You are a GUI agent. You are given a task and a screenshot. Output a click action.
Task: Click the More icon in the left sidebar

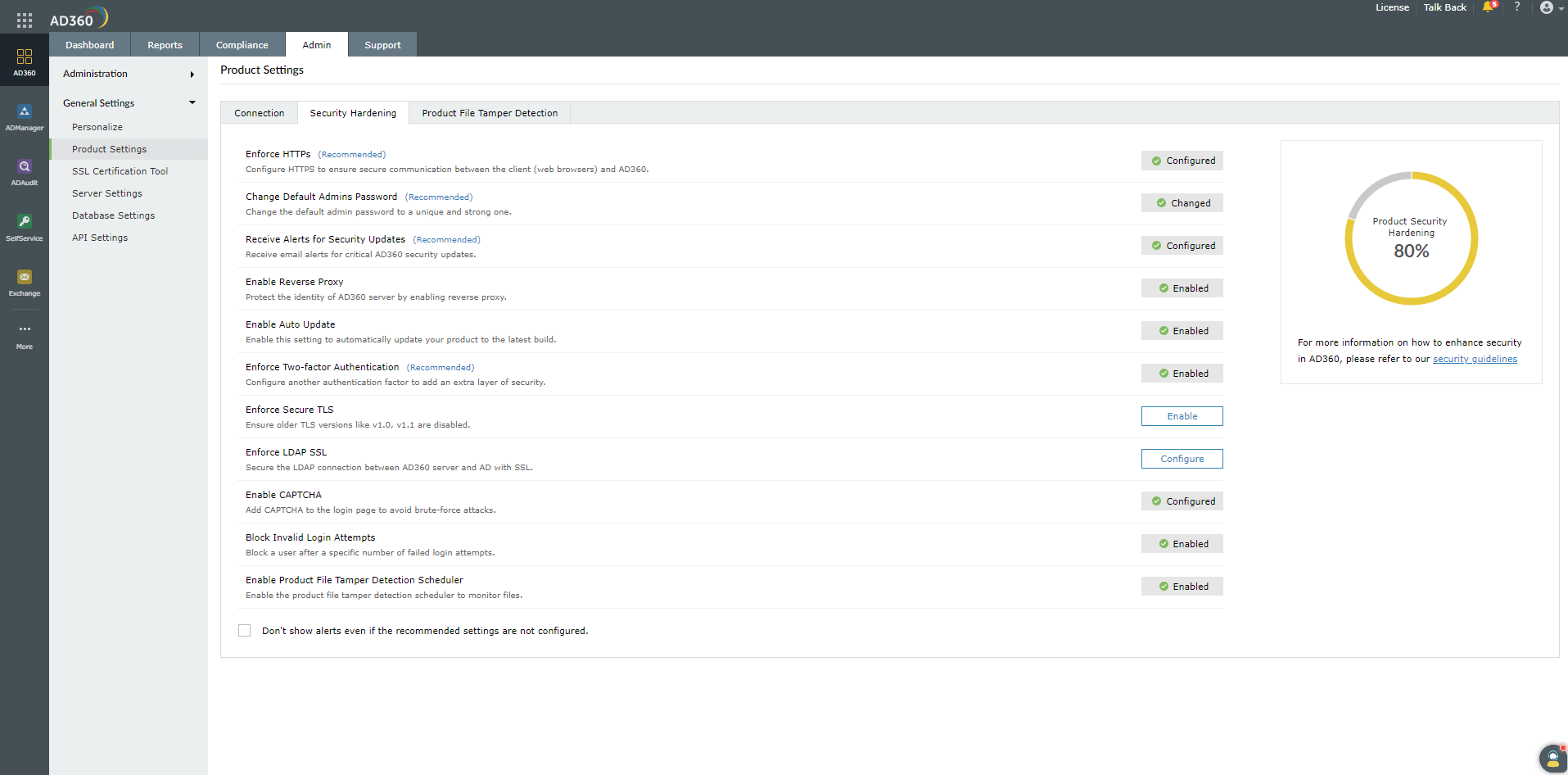pos(25,332)
